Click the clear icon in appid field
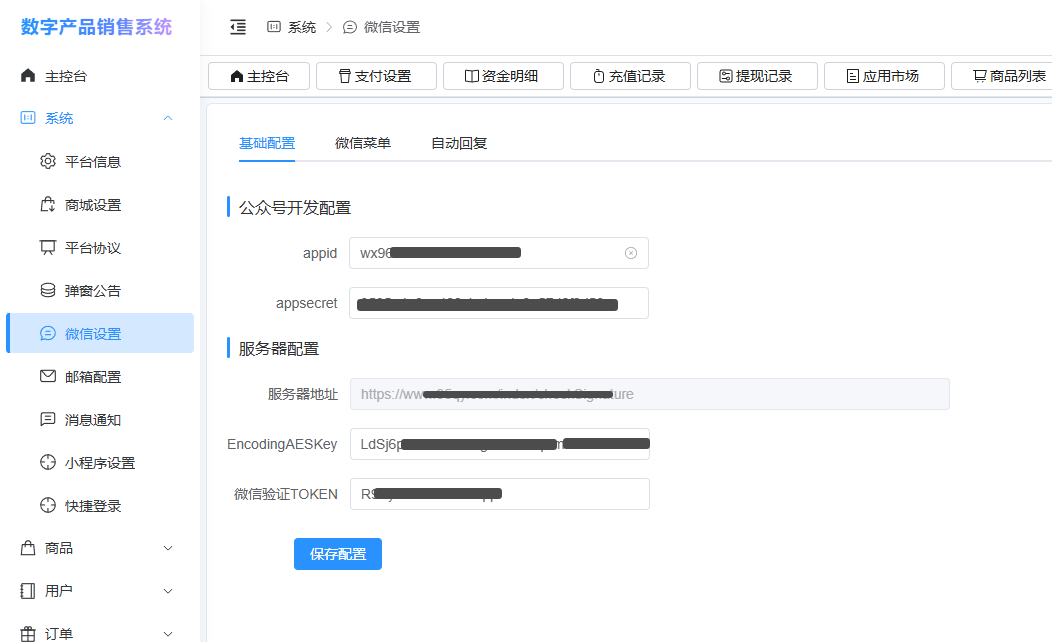Image resolution: width=1052 pixels, height=642 pixels. click(x=631, y=253)
